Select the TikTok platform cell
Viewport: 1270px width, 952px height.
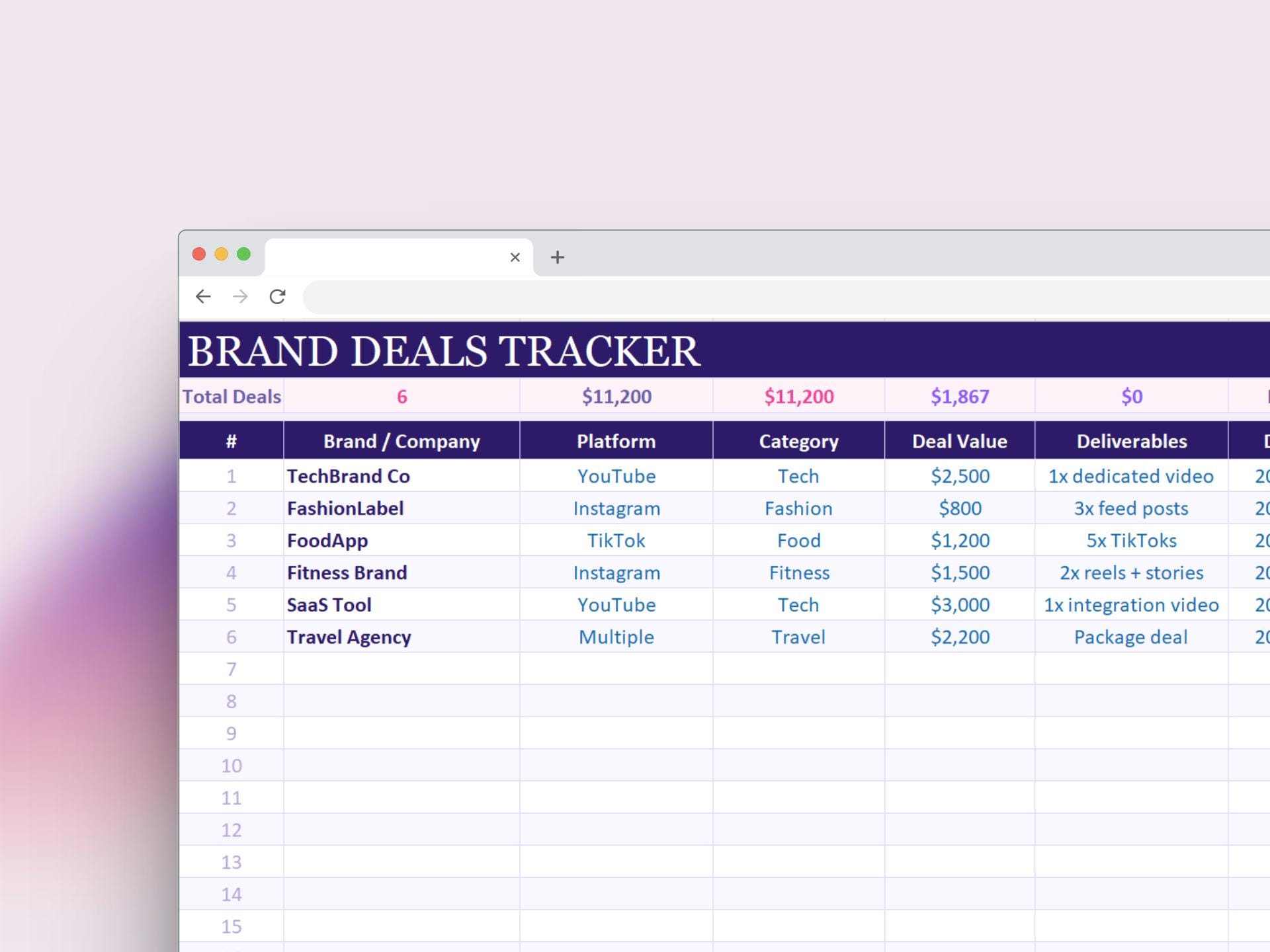(x=616, y=540)
